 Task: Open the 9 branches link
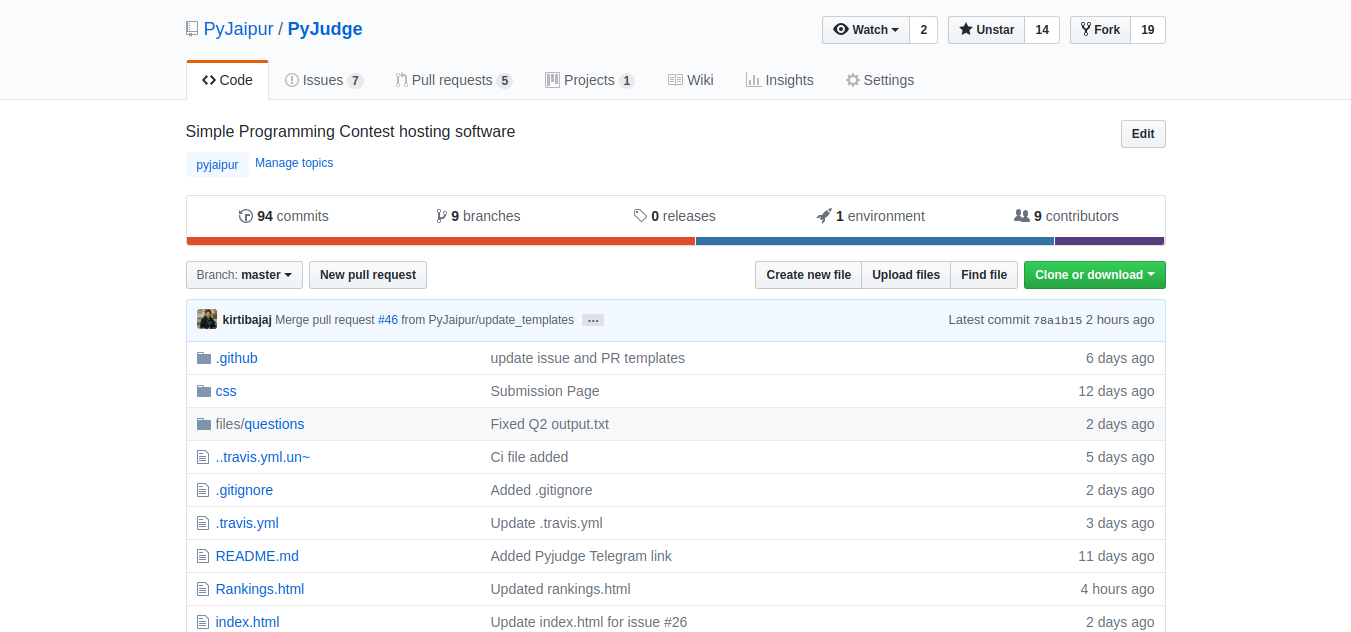tap(479, 216)
